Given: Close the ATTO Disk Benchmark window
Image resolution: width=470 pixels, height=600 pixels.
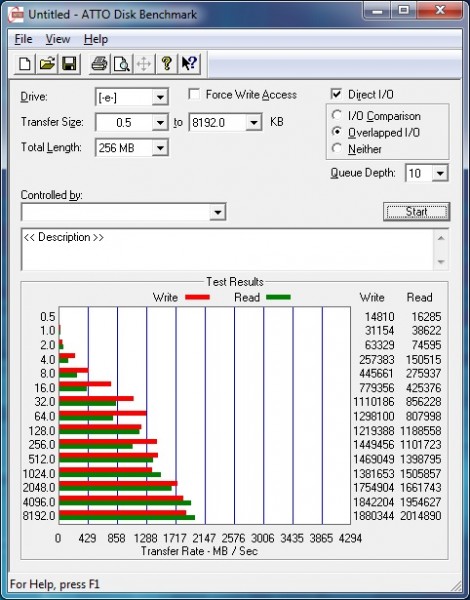Looking at the screenshot, I should point(439,11).
